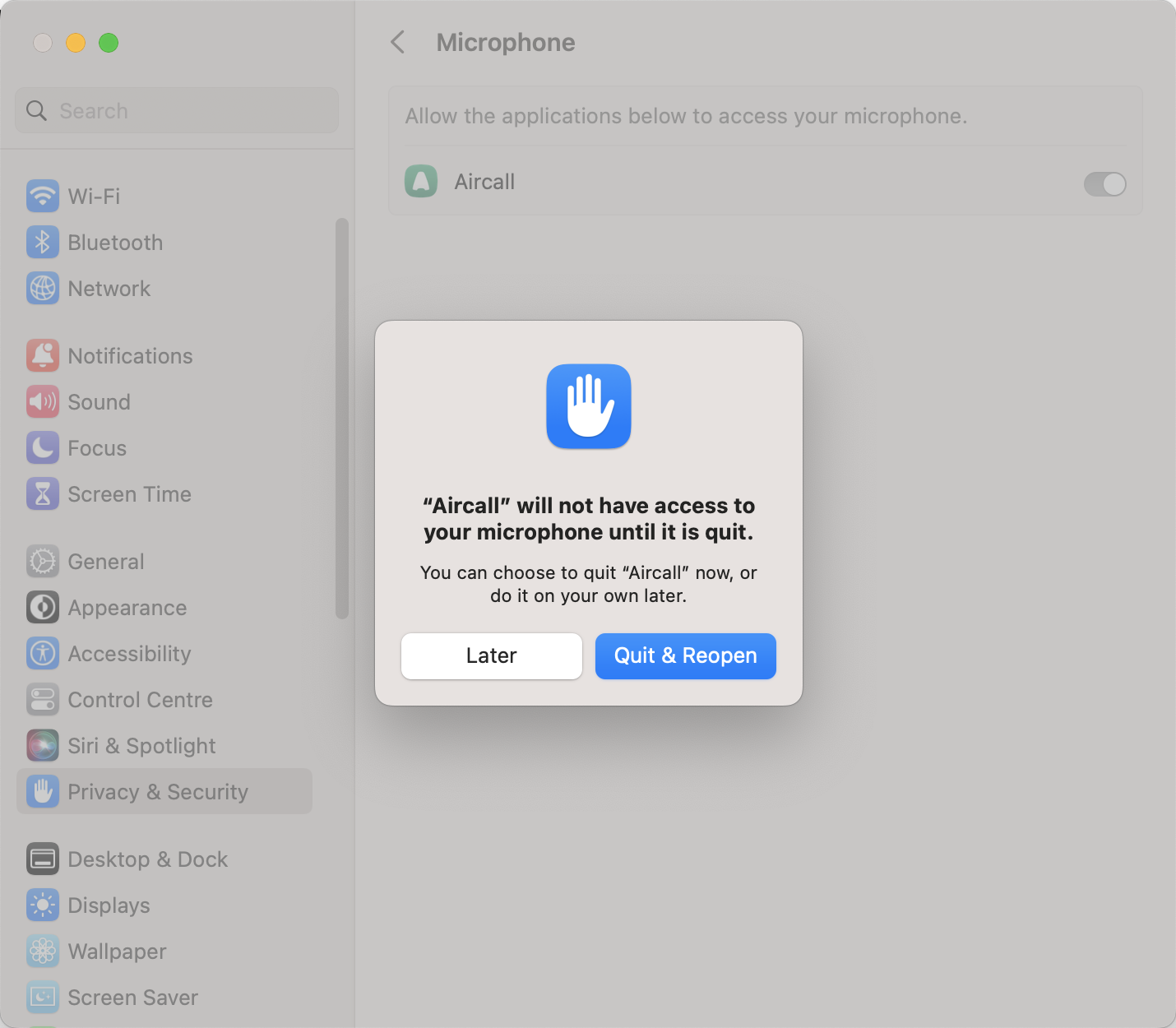Viewport: 1176px width, 1028px height.
Task: Click the General gear icon
Action: coord(43,561)
